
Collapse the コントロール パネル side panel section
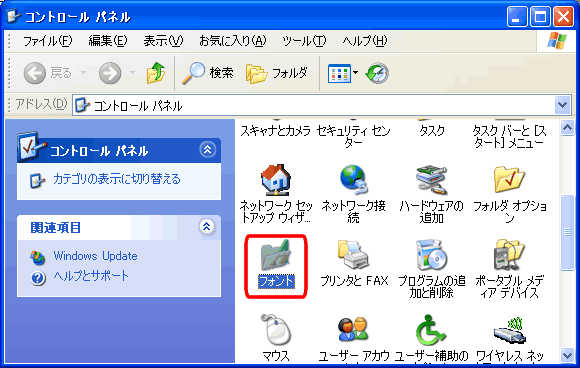(208, 150)
